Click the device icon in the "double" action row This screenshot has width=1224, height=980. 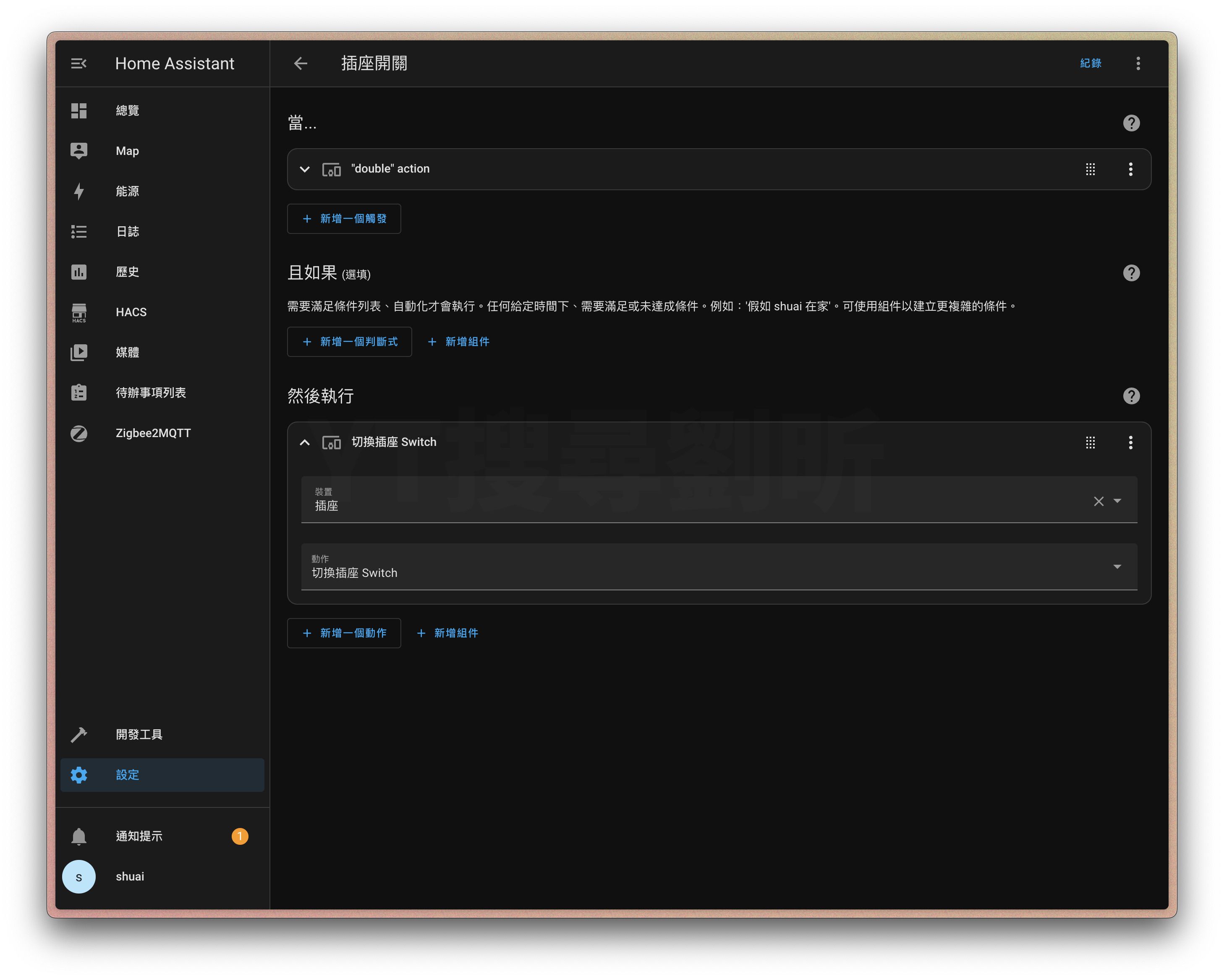coord(332,170)
